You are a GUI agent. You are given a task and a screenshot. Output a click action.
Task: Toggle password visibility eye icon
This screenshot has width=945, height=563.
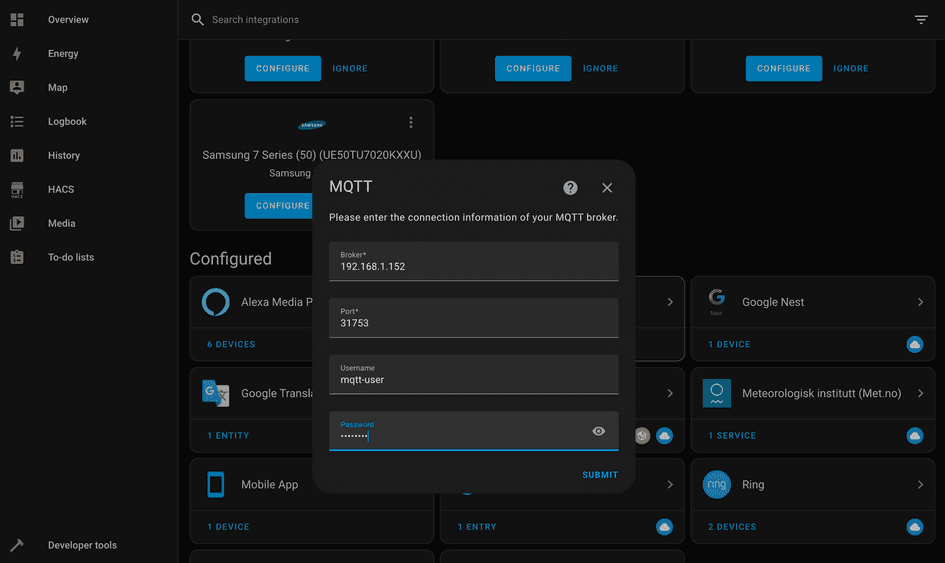pos(598,431)
